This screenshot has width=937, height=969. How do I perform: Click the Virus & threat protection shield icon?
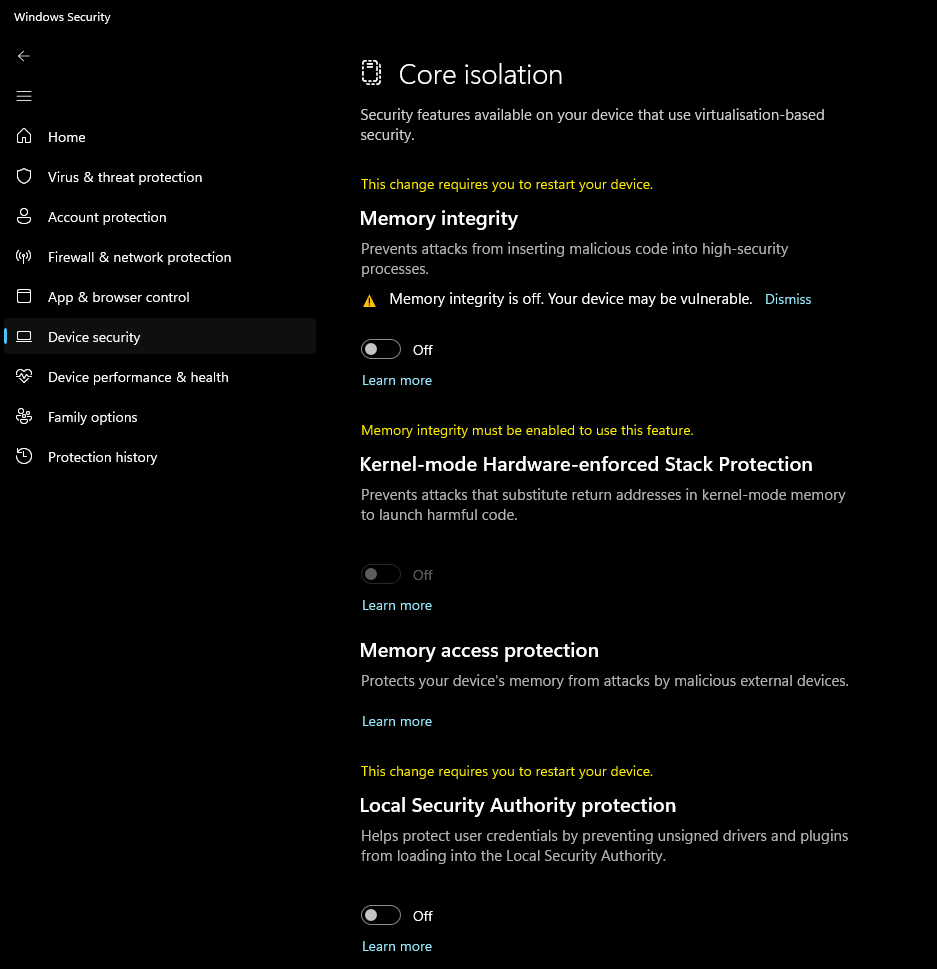tap(23, 177)
